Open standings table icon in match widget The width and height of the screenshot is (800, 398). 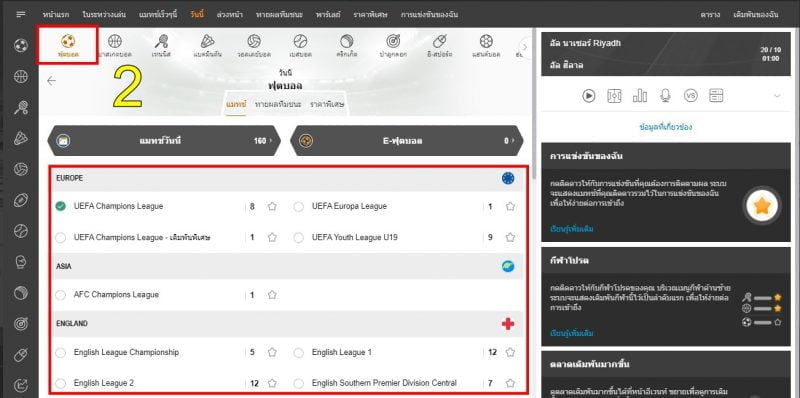point(716,95)
